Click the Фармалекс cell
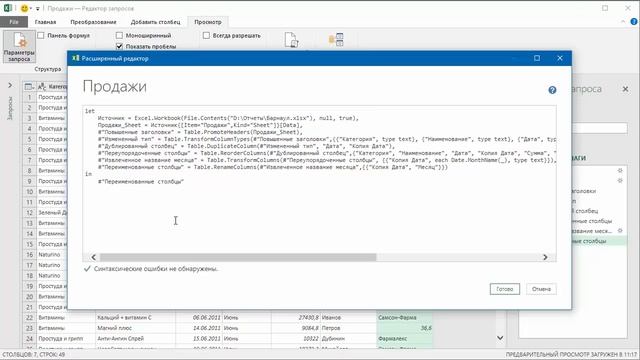Screen dimensions: 640x360 404,338
